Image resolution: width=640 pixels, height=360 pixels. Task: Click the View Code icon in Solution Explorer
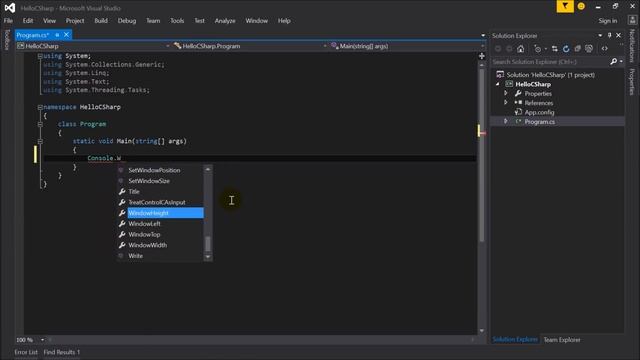[604, 49]
